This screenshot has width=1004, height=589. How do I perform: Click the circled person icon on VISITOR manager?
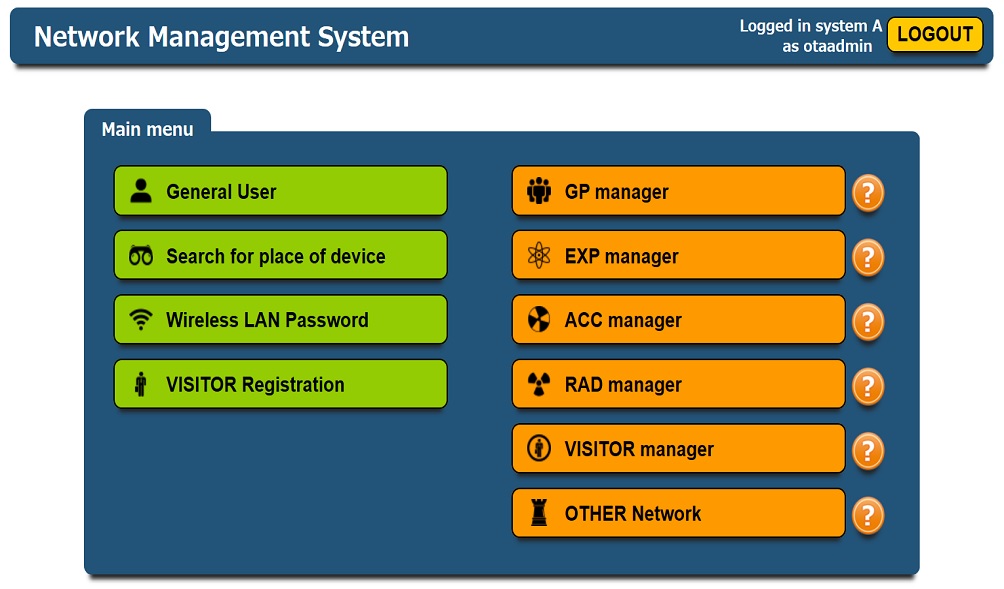click(x=539, y=449)
